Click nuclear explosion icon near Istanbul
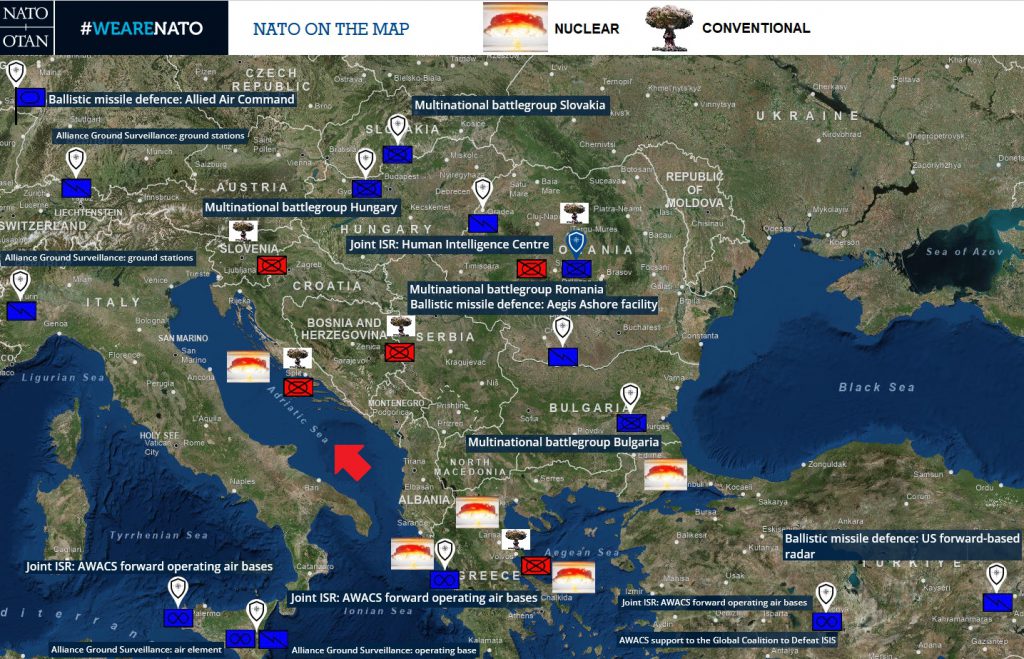The width and height of the screenshot is (1024, 659). [665, 475]
